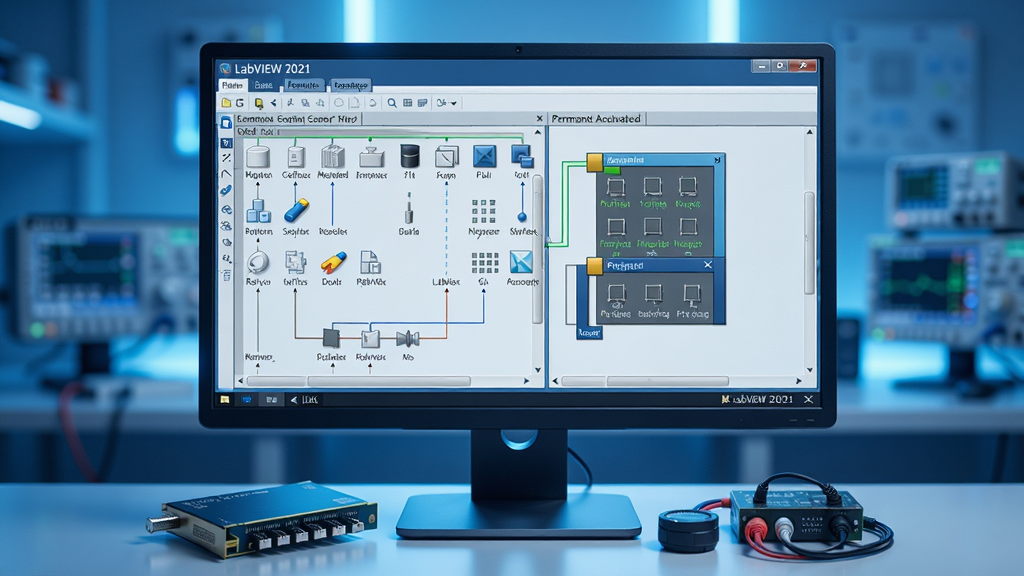1024x576 pixels.
Task: Select the white cylinder icon in the palette
Action: point(258,157)
